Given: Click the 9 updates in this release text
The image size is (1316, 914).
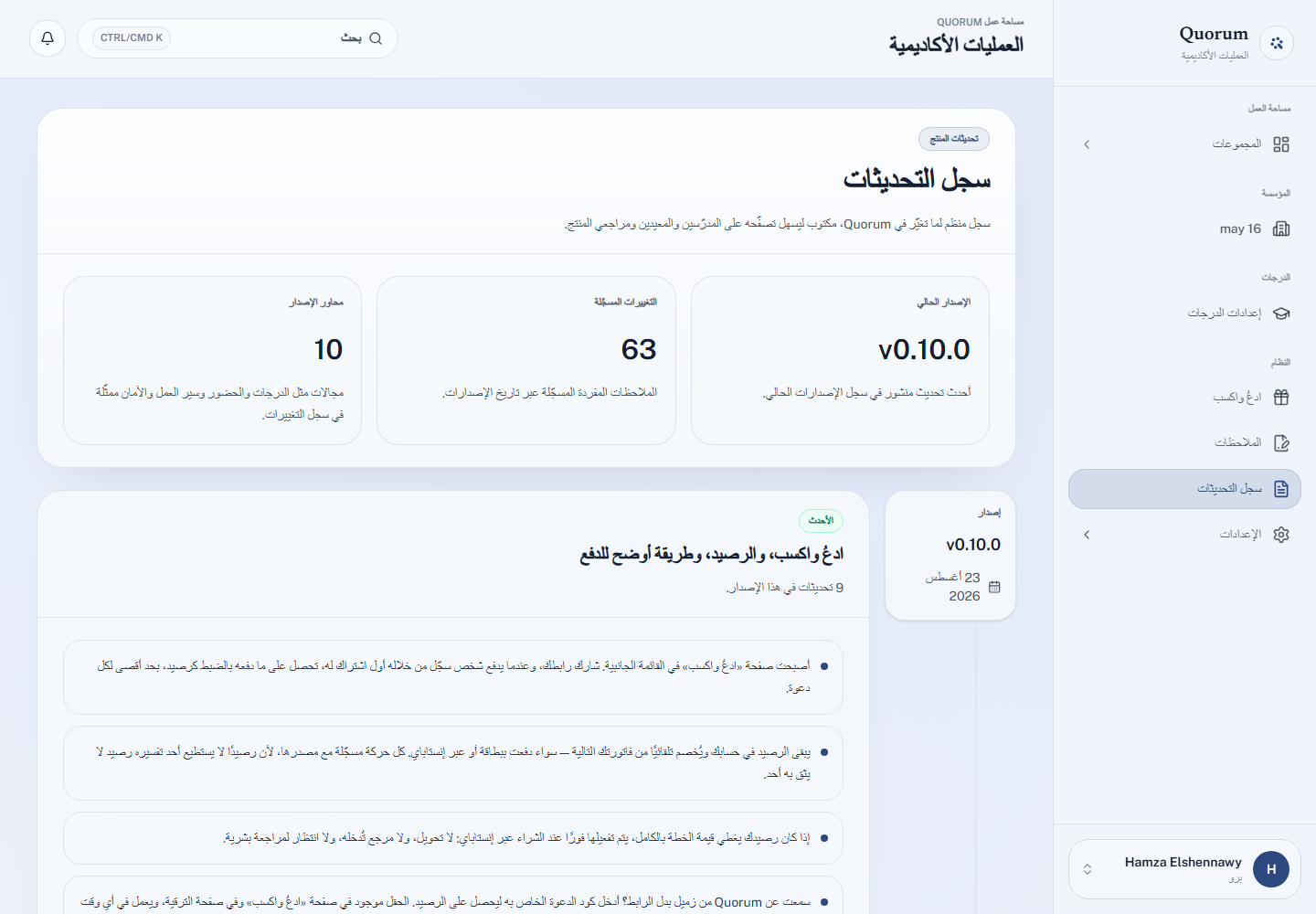Looking at the screenshot, I should (x=785, y=588).
